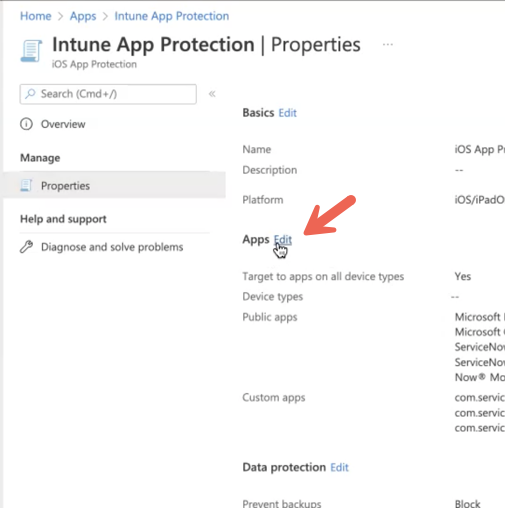Click the Properties document icon in the sidebar
The image size is (505, 508).
pyautogui.click(x=26, y=185)
